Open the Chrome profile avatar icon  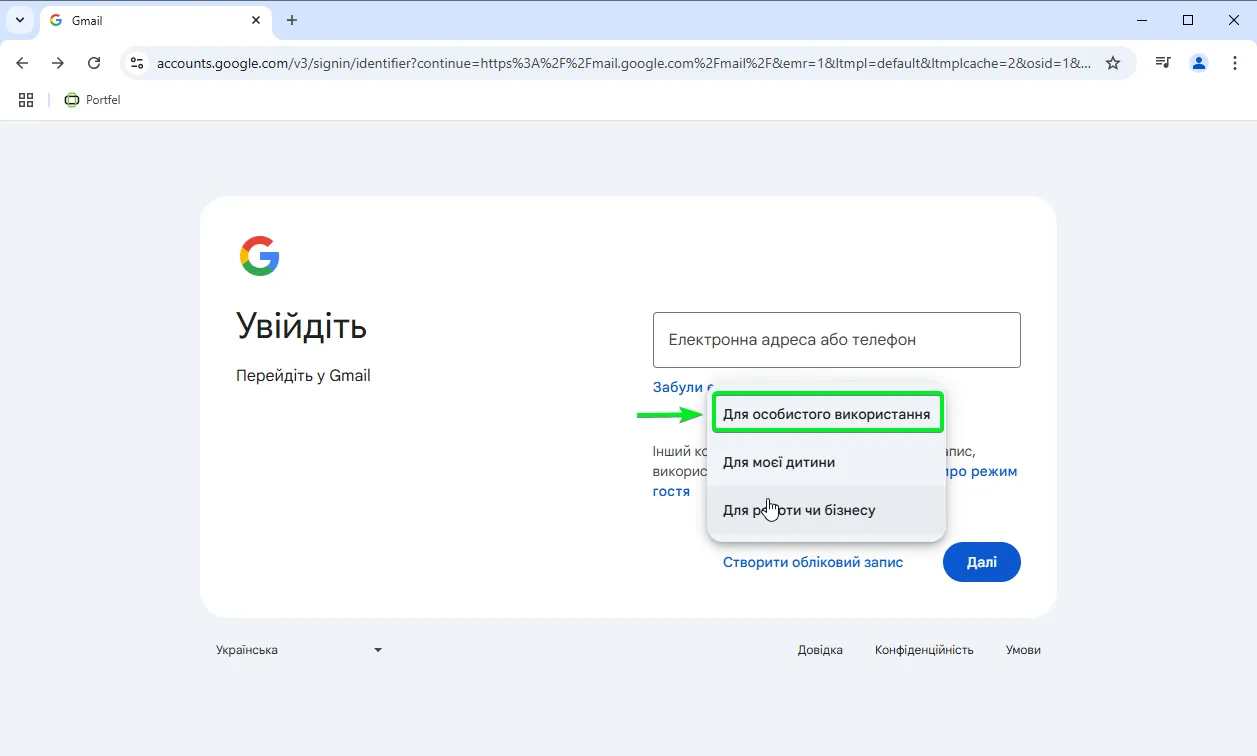coord(1199,63)
